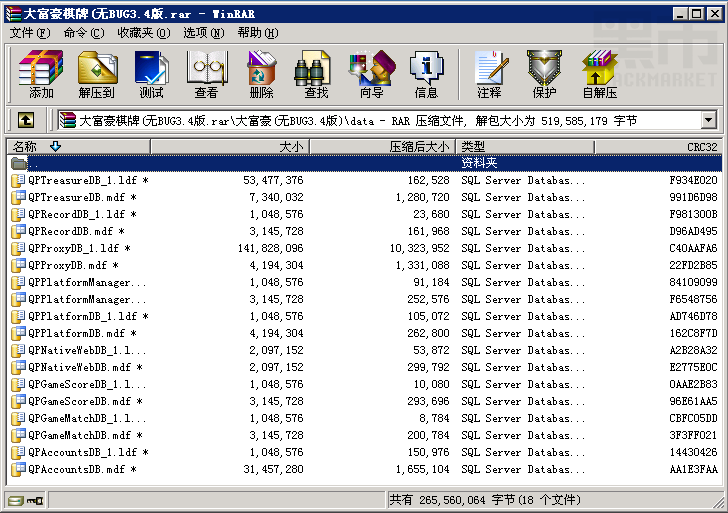
Task: Open the Comment (注释) icon
Action: tap(490, 74)
